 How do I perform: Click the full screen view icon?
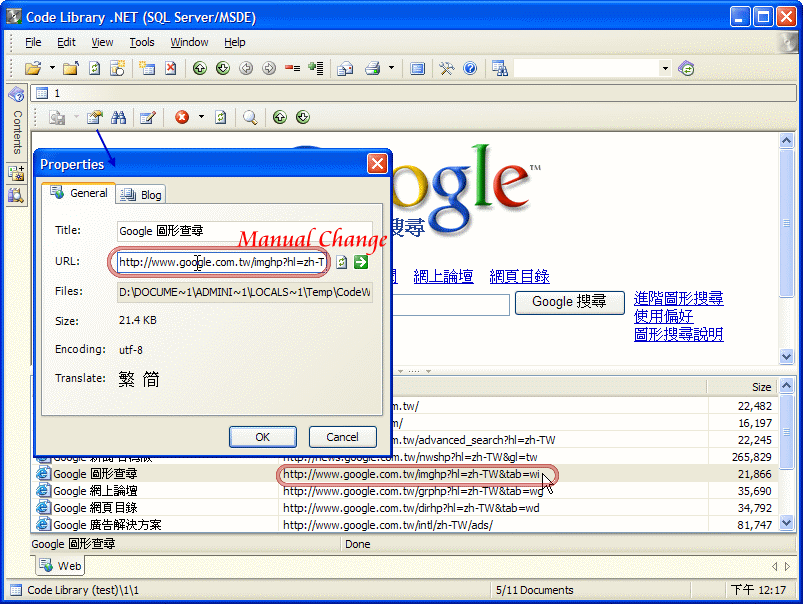(417, 68)
